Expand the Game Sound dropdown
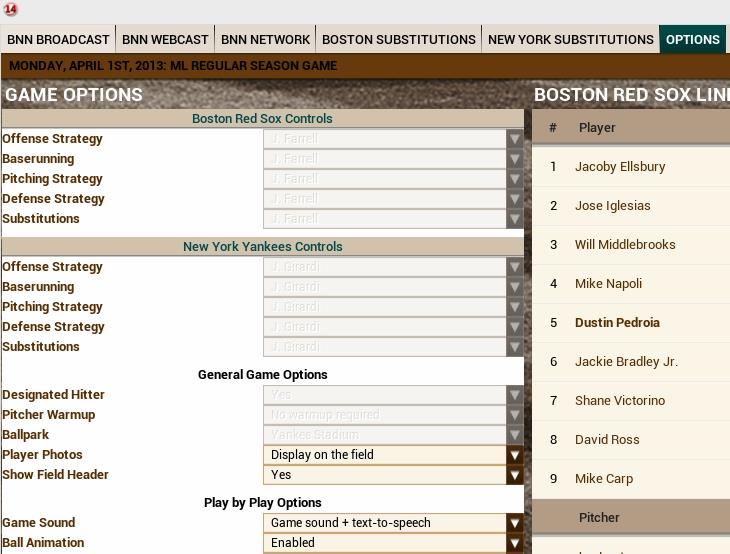 click(515, 523)
